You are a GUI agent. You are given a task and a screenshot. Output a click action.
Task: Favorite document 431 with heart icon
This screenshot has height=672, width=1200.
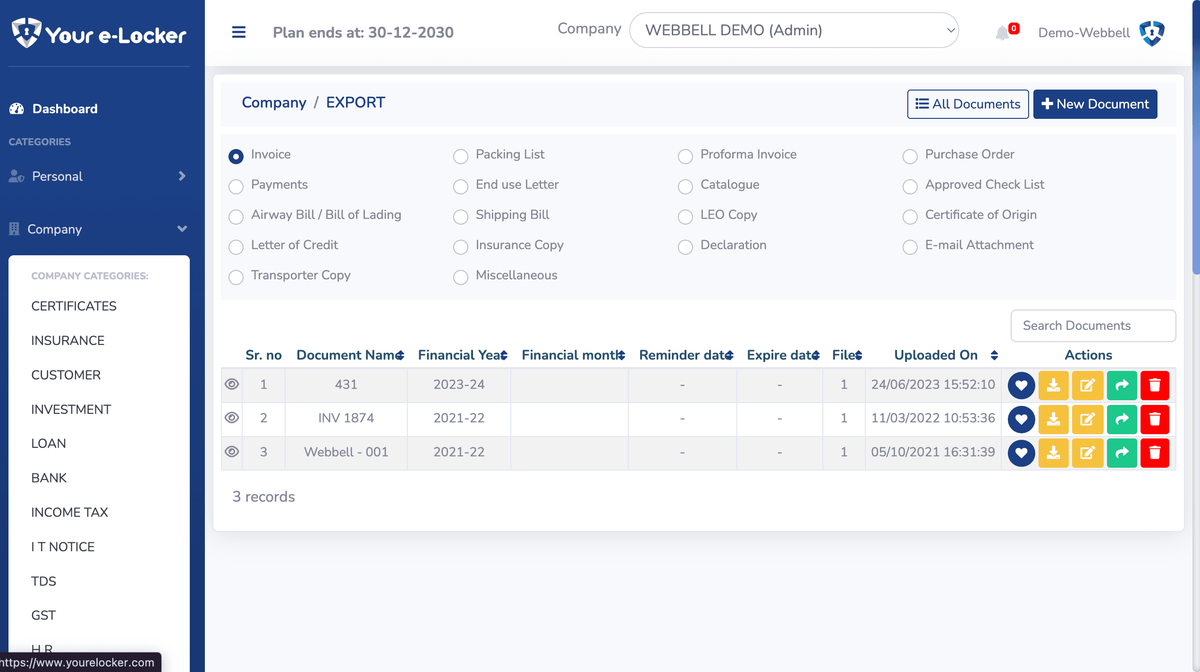coord(1020,385)
